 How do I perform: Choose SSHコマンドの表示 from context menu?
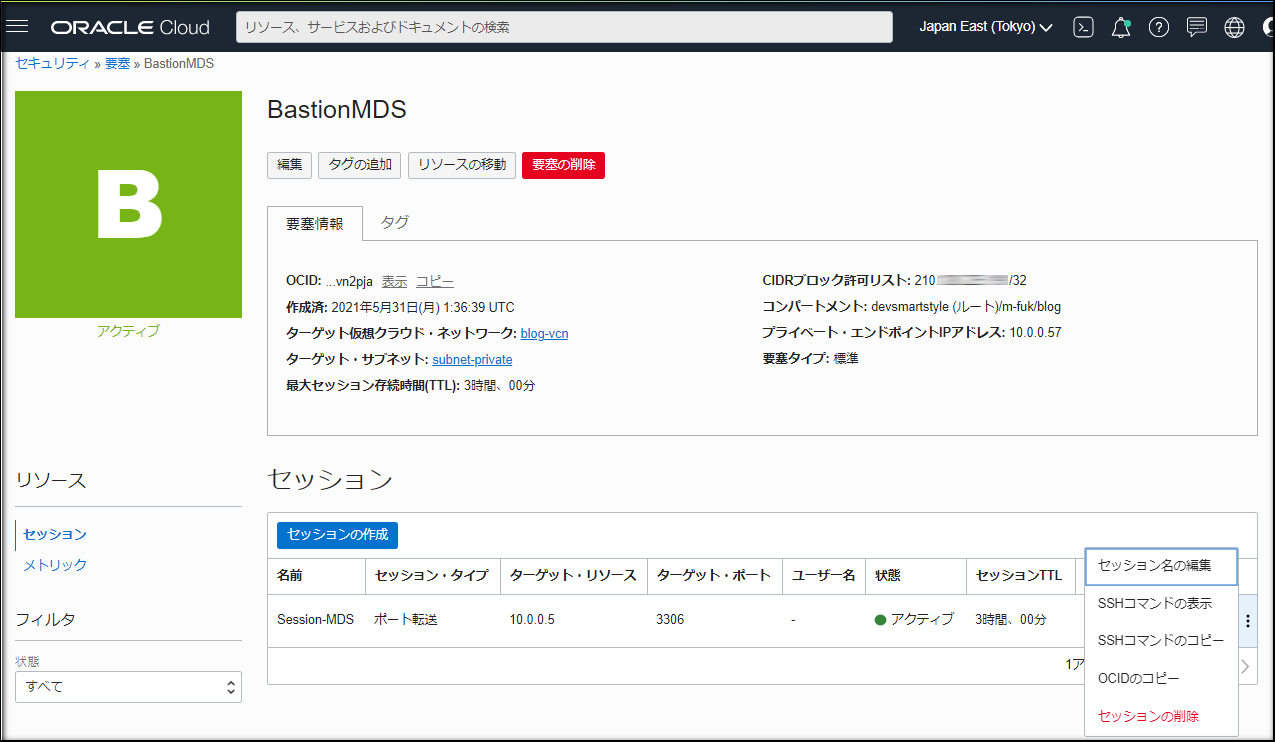pyautogui.click(x=1161, y=604)
